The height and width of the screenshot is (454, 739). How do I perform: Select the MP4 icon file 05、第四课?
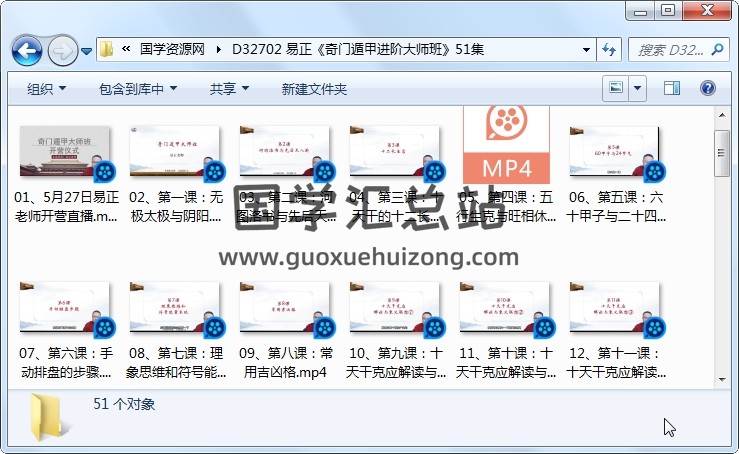(x=506, y=145)
